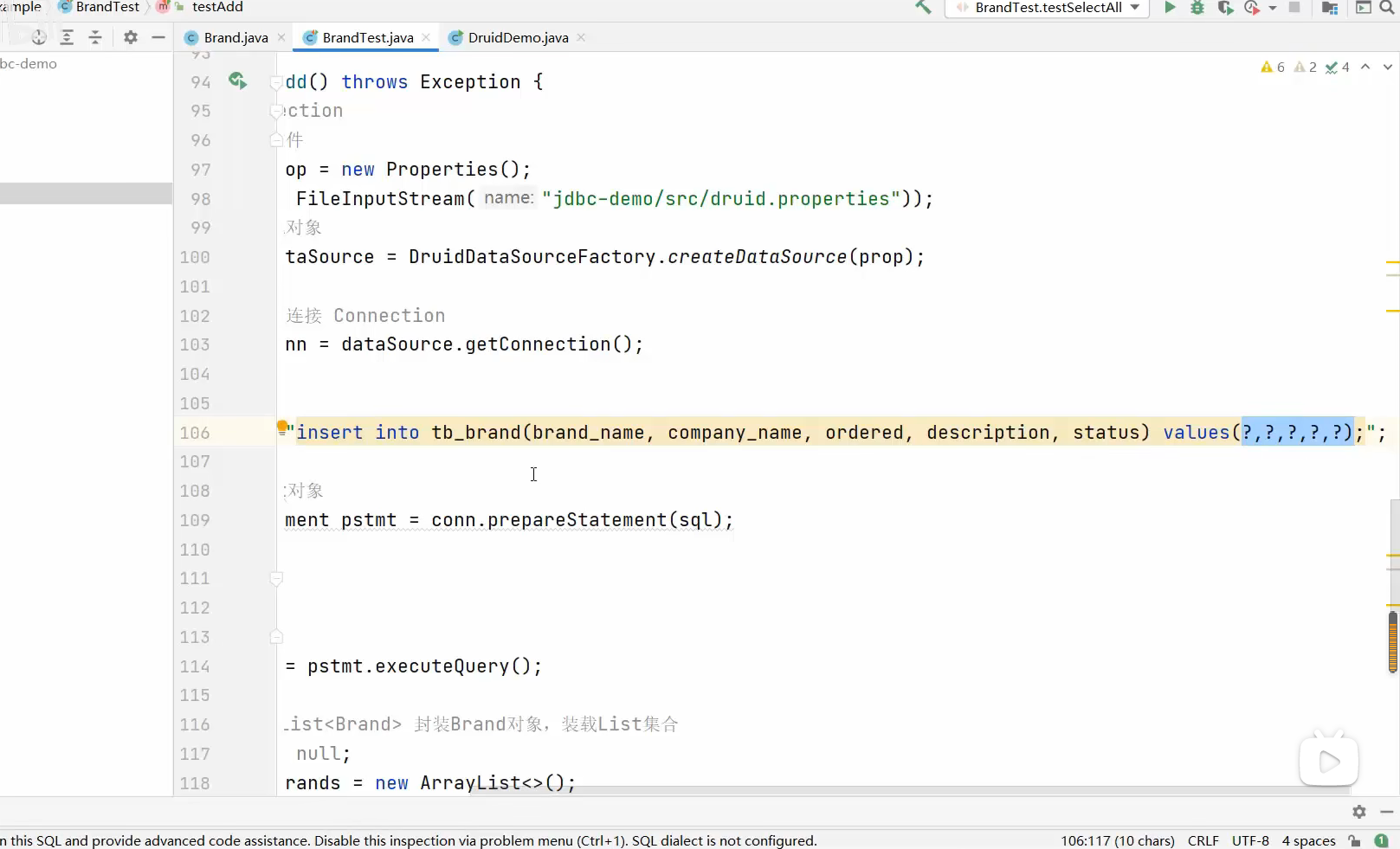Image resolution: width=1400 pixels, height=849 pixels.
Task: Hide the bottom tool window with minus
Action: point(1386,812)
